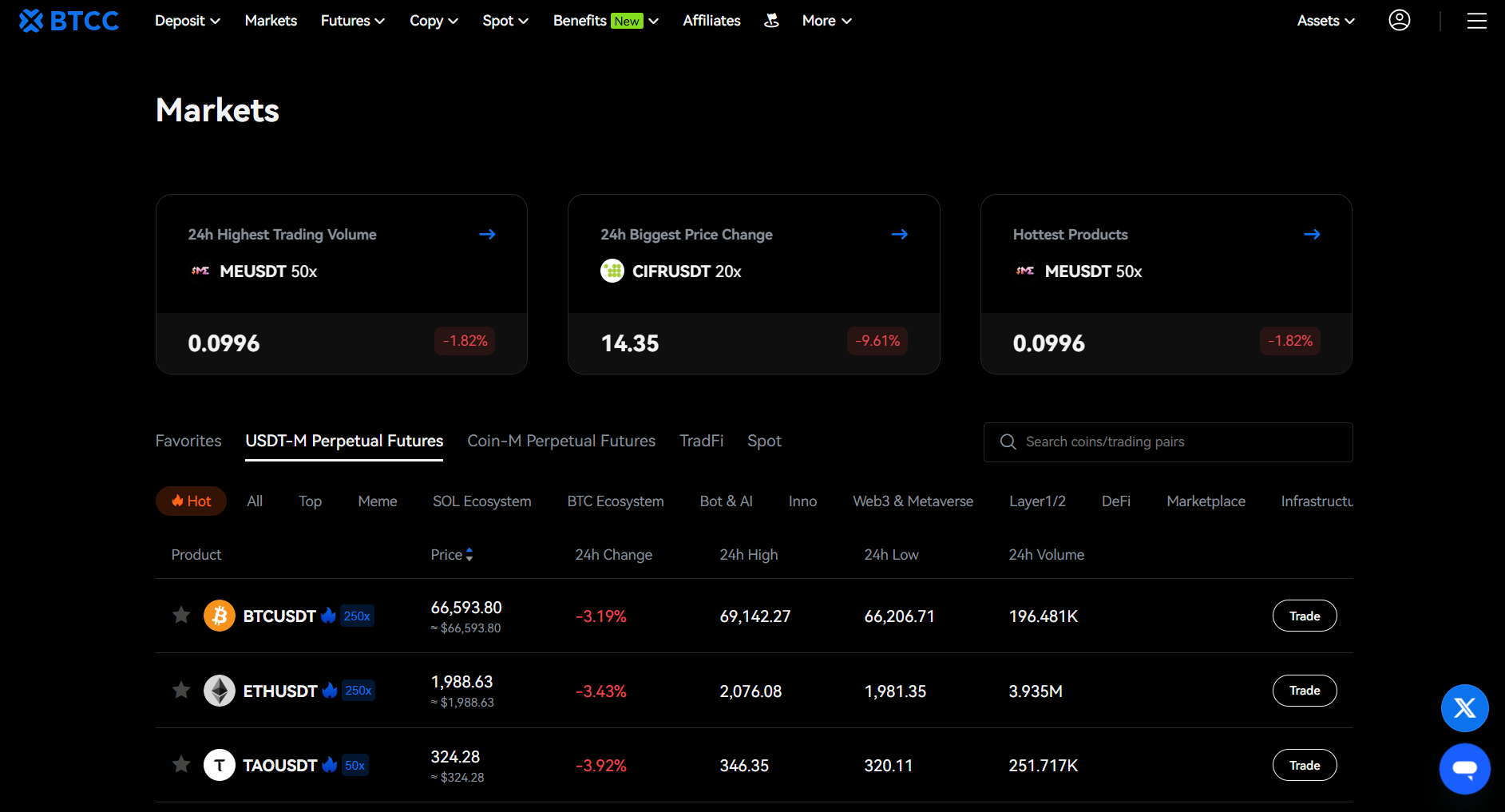1505x812 pixels.
Task: Select the Web3 & Metaverse filter
Action: point(913,501)
